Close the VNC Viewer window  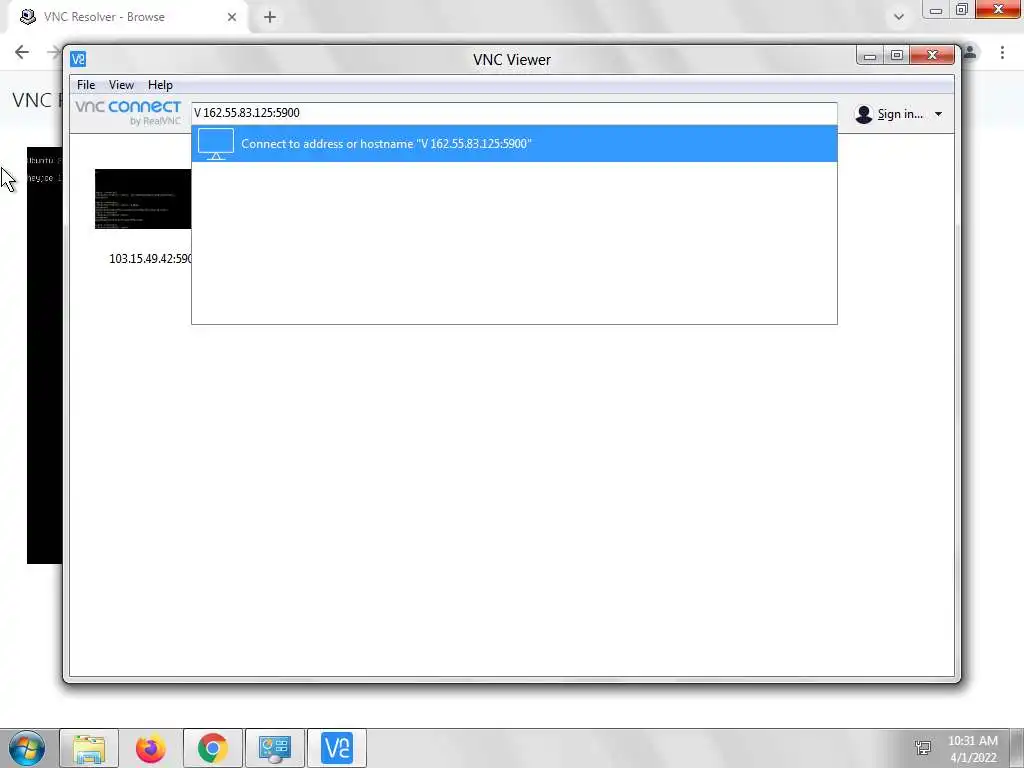pos(933,56)
